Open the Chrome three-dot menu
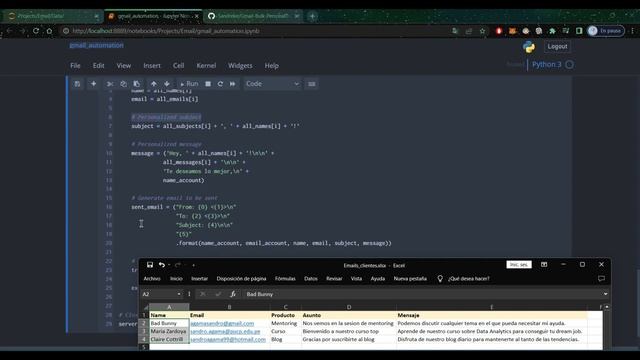The height and width of the screenshot is (360, 640). [x=633, y=31]
